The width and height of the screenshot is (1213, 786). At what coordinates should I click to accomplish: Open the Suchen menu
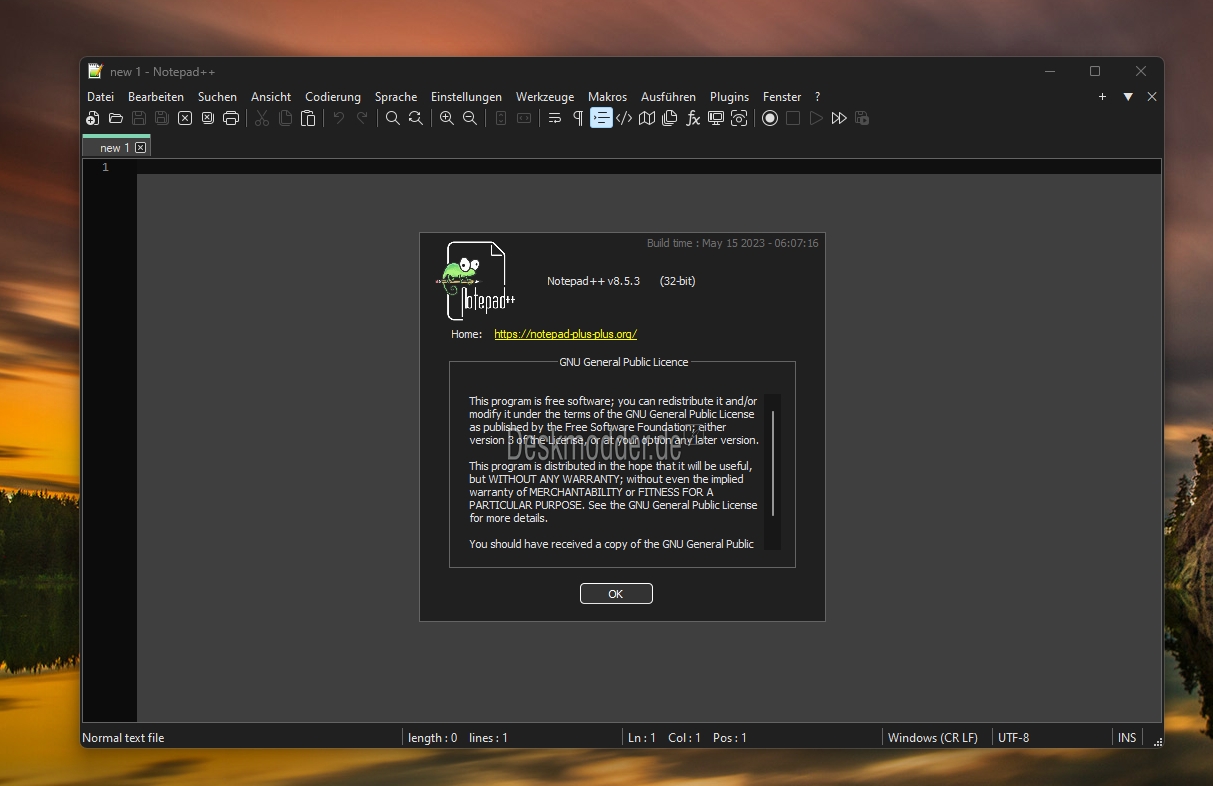217,97
